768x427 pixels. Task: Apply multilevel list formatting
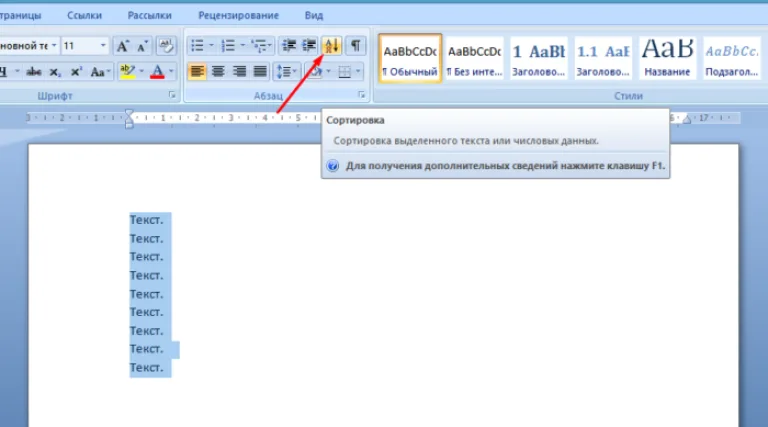tap(258, 46)
